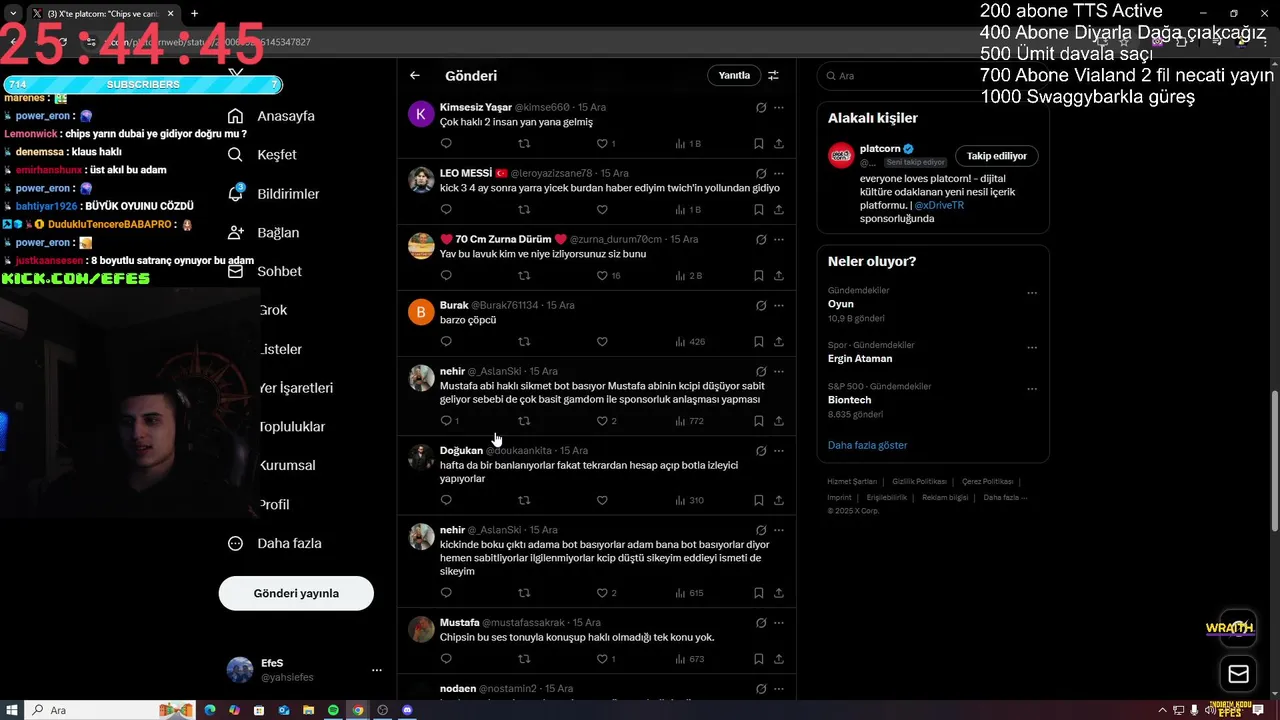Viewport: 1280px width, 720px height.
Task: Open more options for Biontech trend
Action: (1032, 389)
